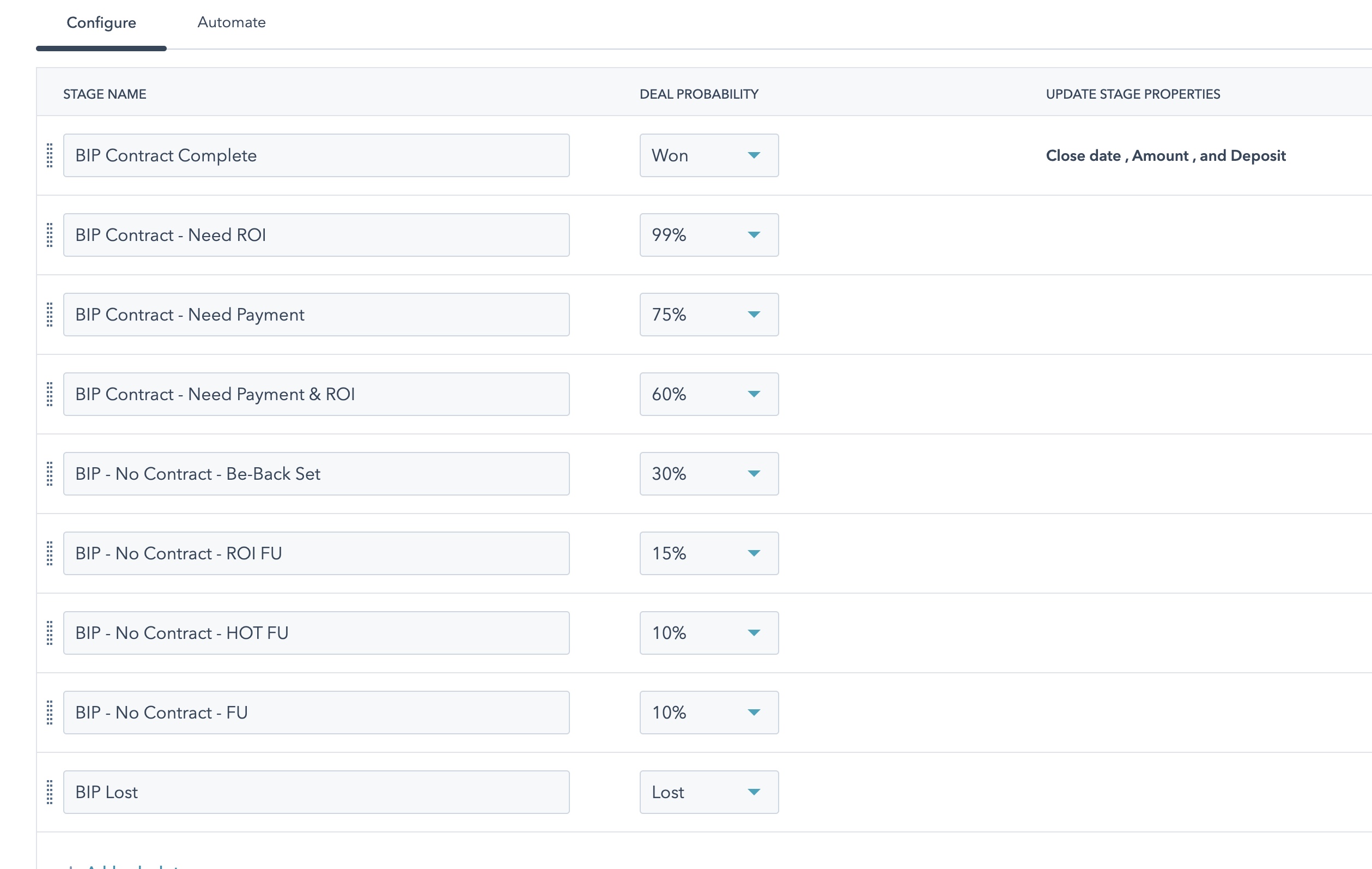
Task: Grab the drag handle beside BIP Contract Complete
Action: pos(49,155)
